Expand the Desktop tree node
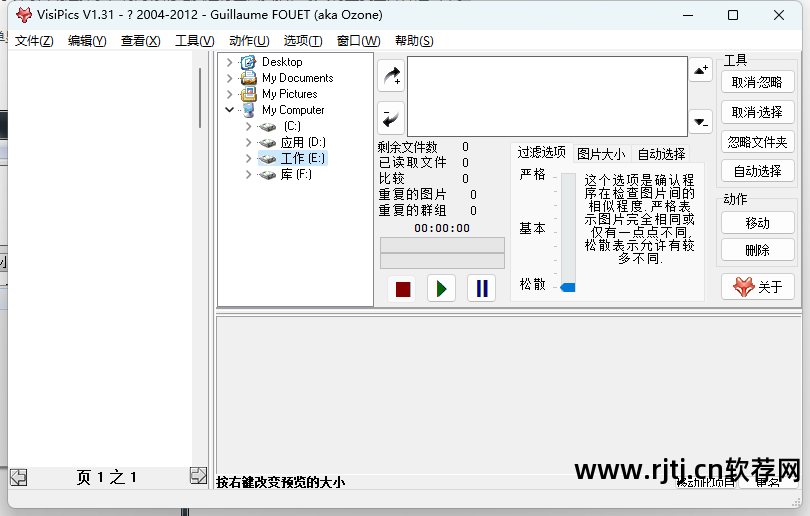 pos(229,62)
